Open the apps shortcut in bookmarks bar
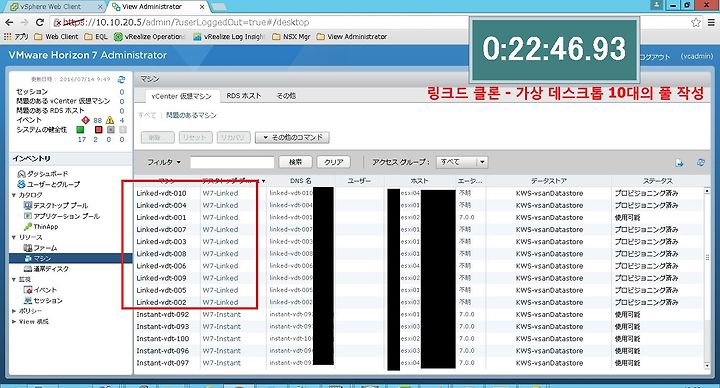The height and width of the screenshot is (388, 720). click(x=16, y=36)
